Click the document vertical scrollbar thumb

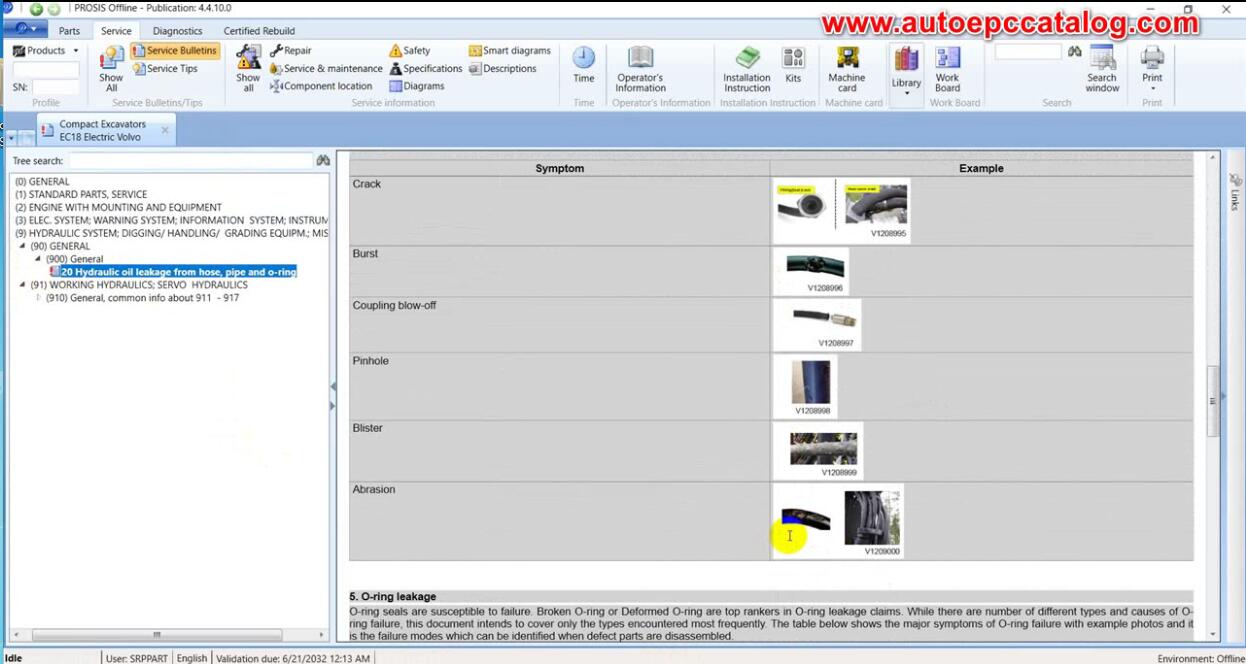point(1214,401)
